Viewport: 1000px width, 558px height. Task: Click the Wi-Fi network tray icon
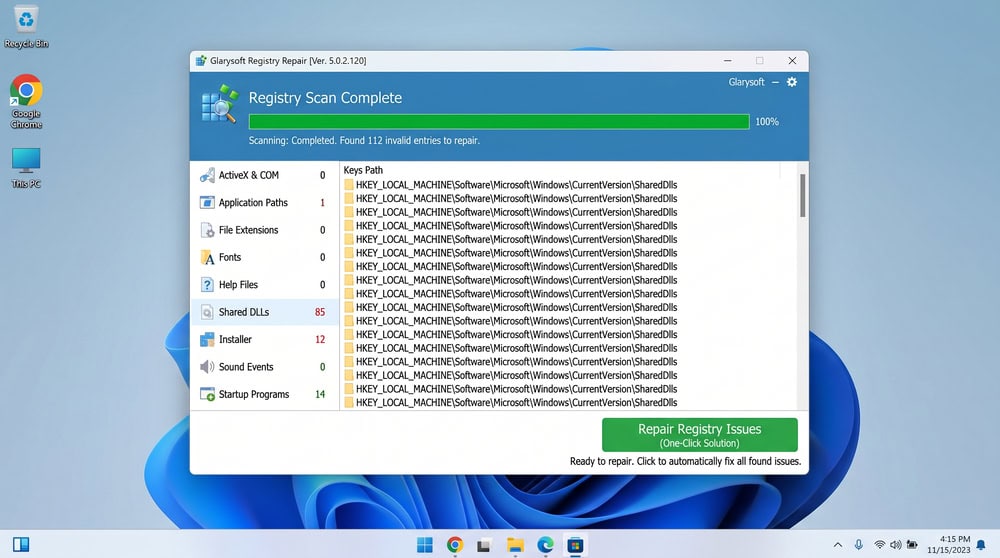click(x=879, y=545)
